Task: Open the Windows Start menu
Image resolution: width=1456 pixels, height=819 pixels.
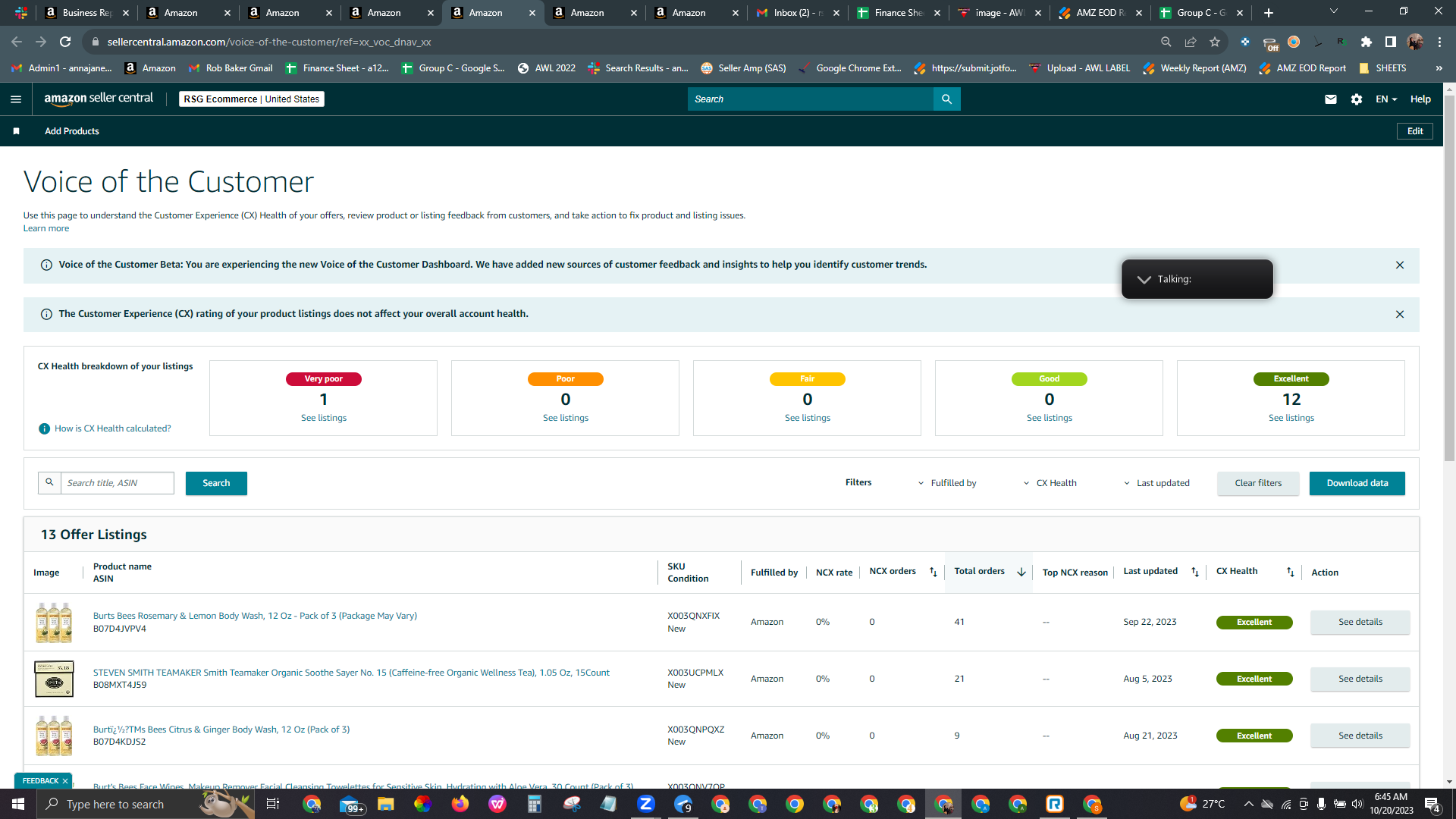Action: click(x=18, y=804)
